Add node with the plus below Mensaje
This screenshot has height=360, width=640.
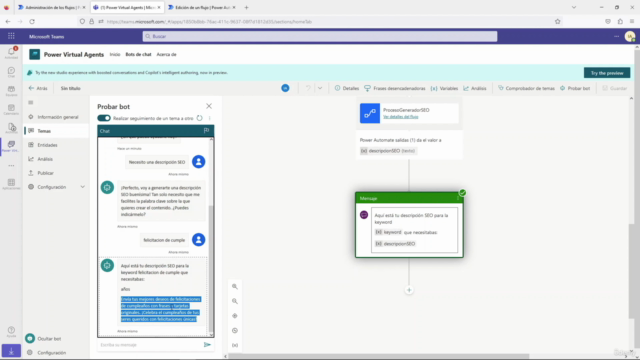click(409, 290)
